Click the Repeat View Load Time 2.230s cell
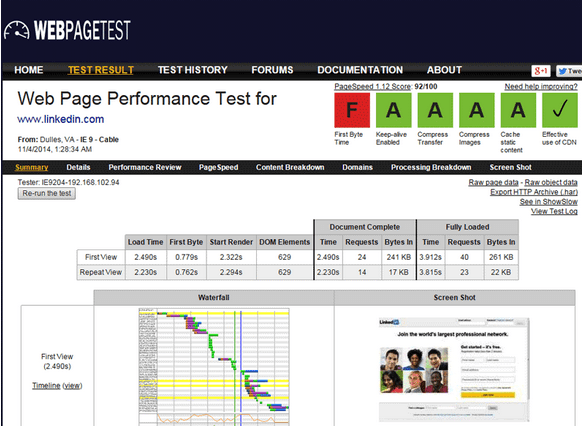Screen dimensions: 582x426 [146, 272]
